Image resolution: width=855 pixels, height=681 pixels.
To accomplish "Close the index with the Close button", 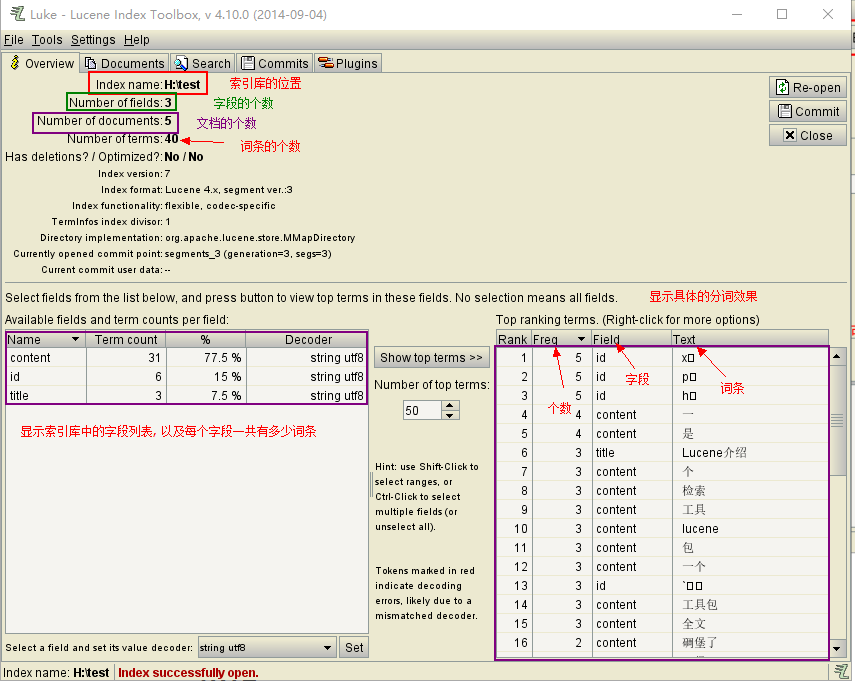I will pos(808,135).
